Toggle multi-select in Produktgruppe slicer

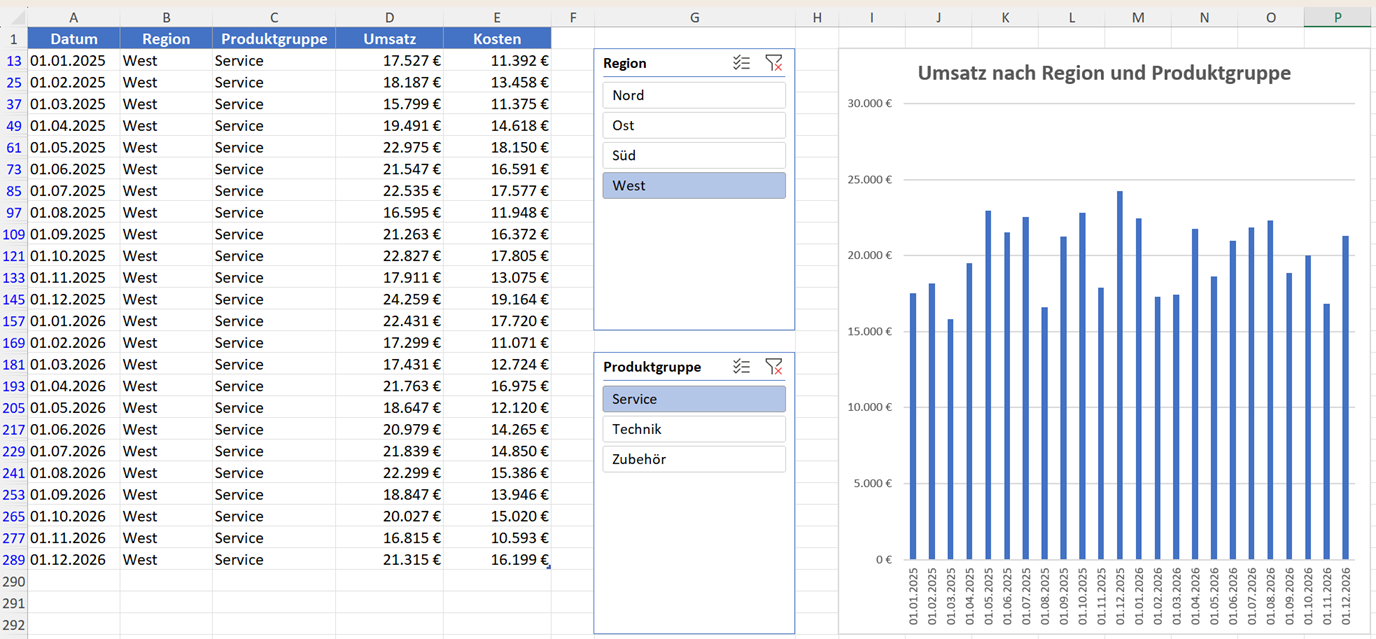741,367
